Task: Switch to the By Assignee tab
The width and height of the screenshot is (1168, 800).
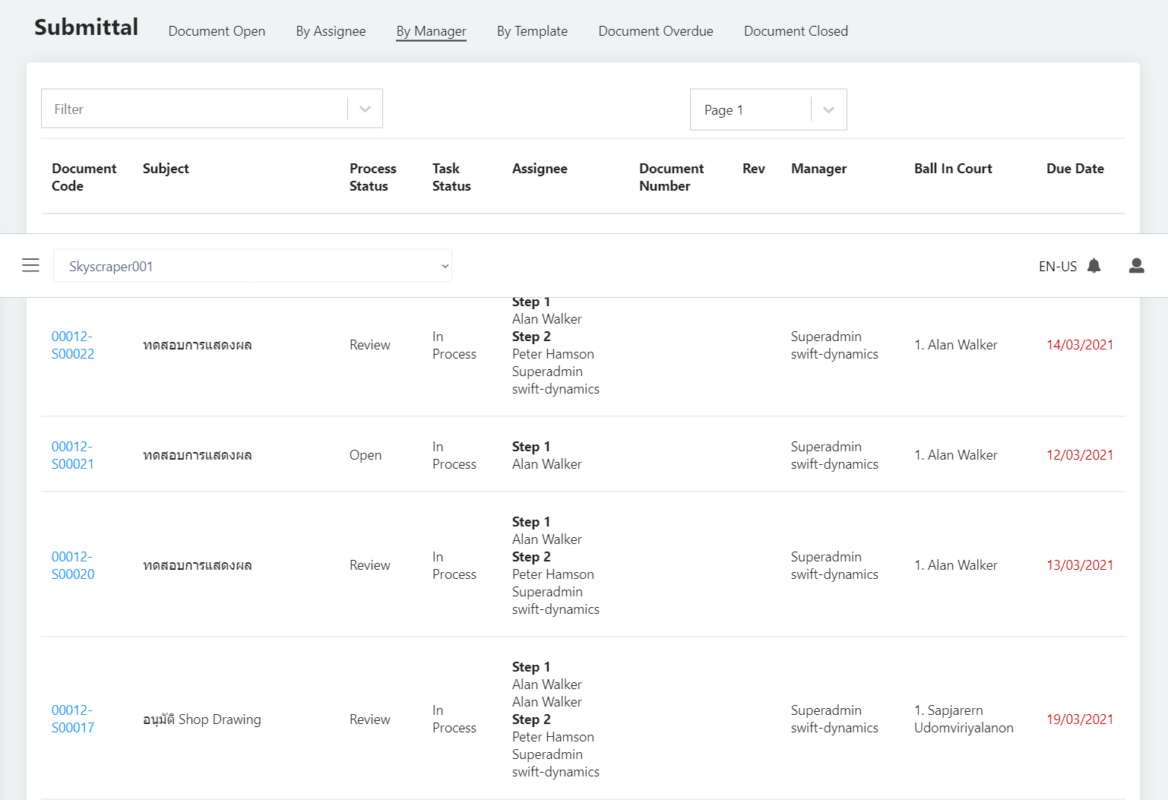Action: click(x=330, y=31)
